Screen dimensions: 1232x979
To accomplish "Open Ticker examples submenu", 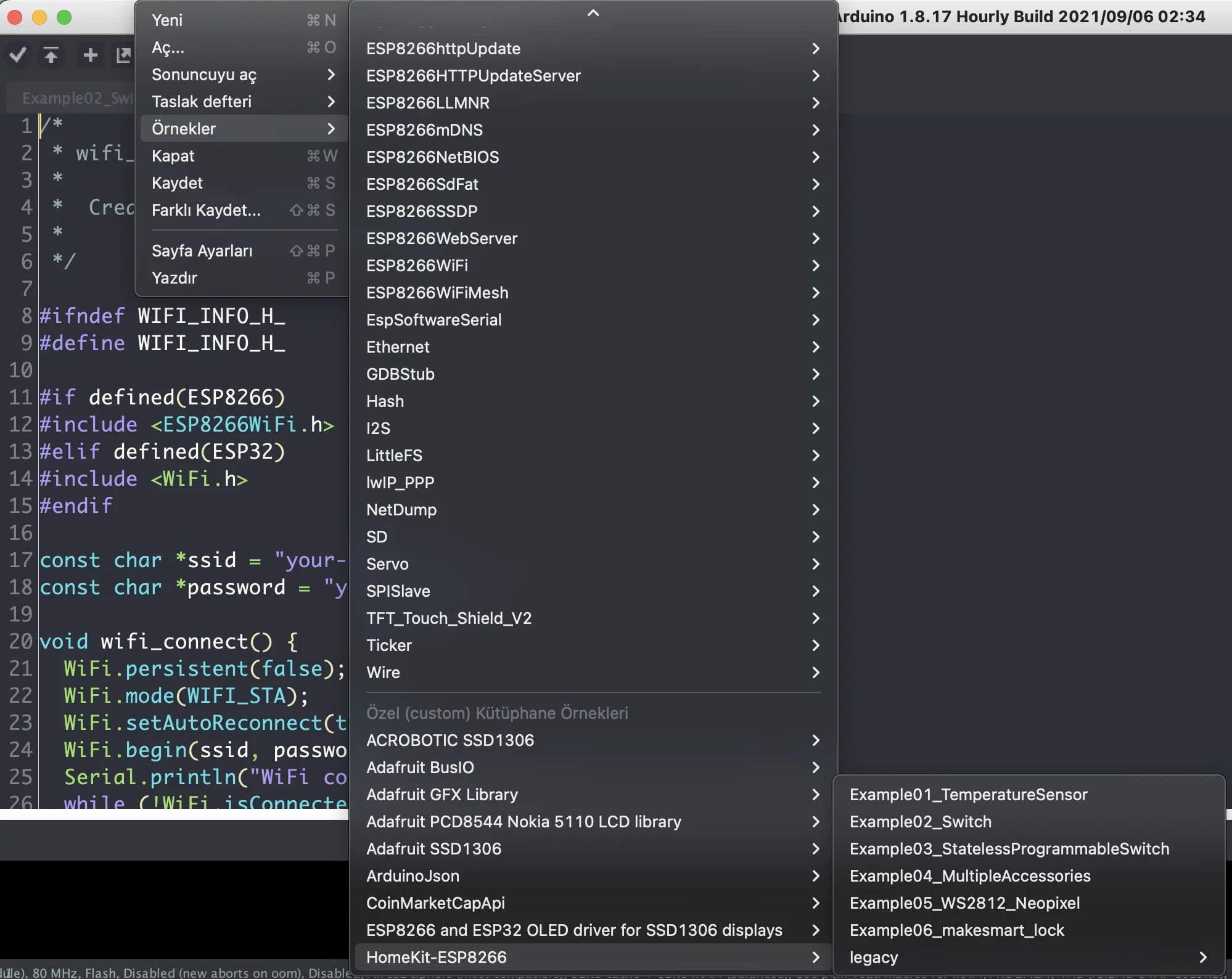I will (x=593, y=645).
